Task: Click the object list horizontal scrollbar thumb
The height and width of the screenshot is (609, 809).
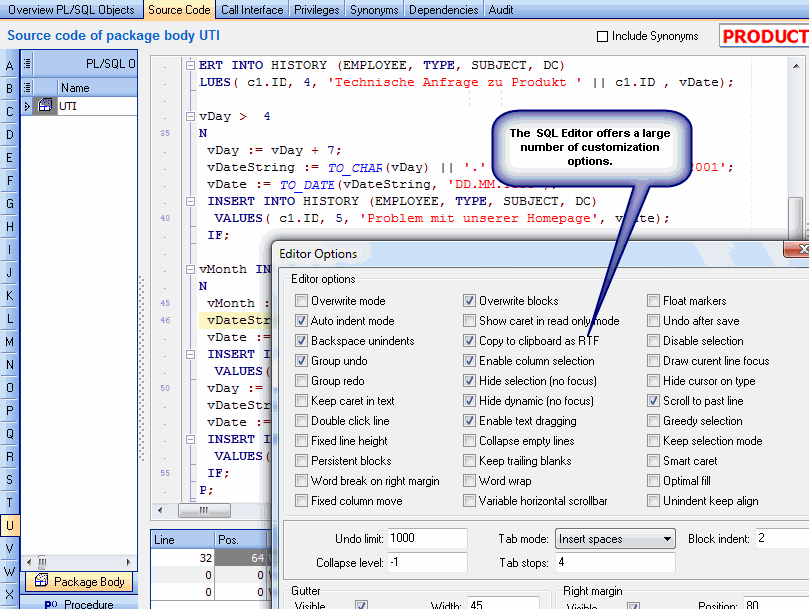Action: pos(42,562)
